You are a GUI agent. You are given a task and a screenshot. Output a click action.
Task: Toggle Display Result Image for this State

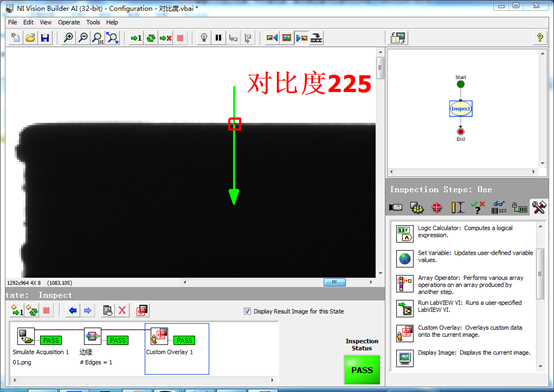click(247, 311)
